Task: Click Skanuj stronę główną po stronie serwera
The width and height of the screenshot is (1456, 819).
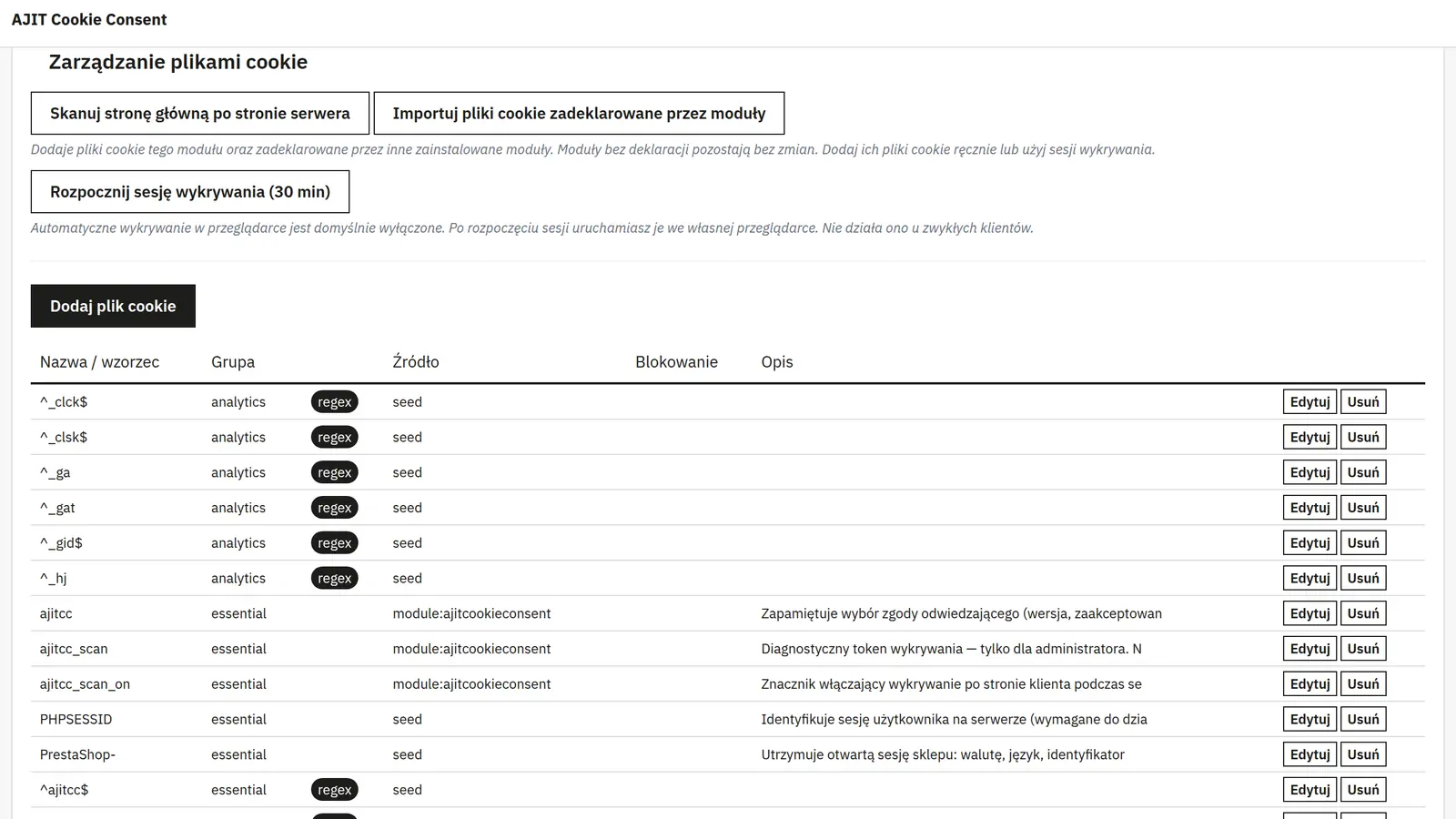Action: click(200, 113)
